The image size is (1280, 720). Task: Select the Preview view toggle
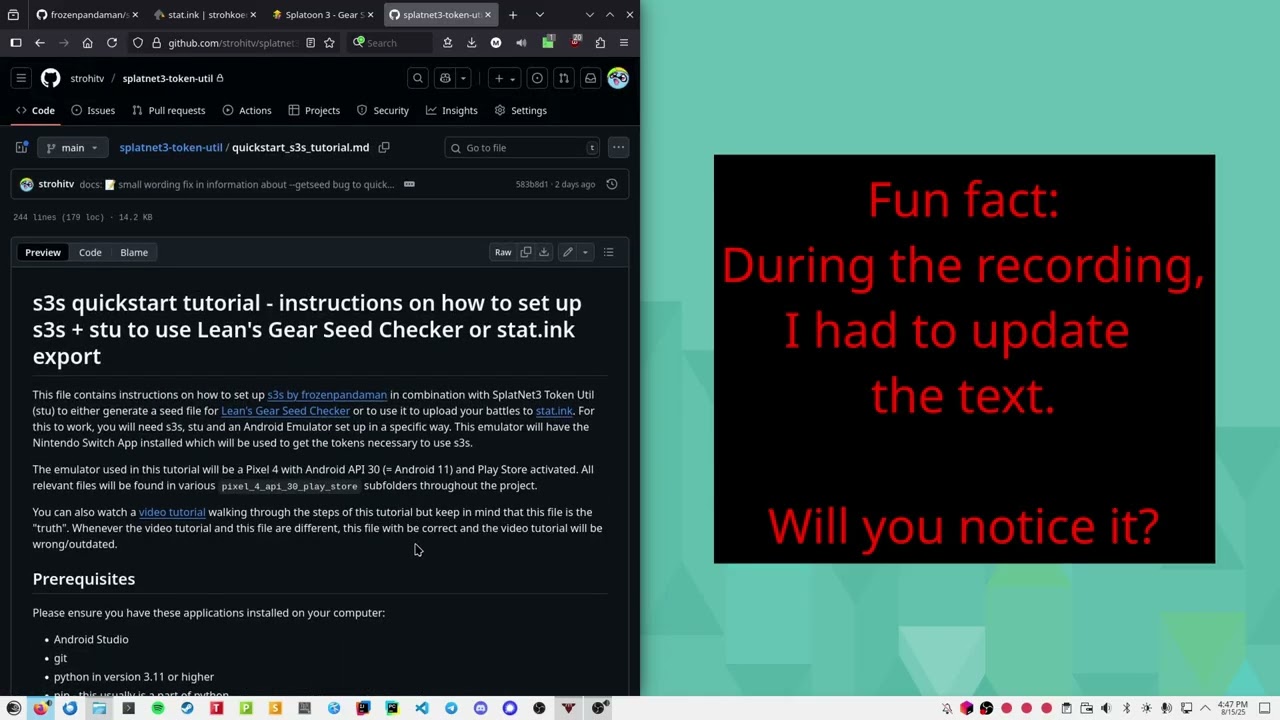coord(43,252)
